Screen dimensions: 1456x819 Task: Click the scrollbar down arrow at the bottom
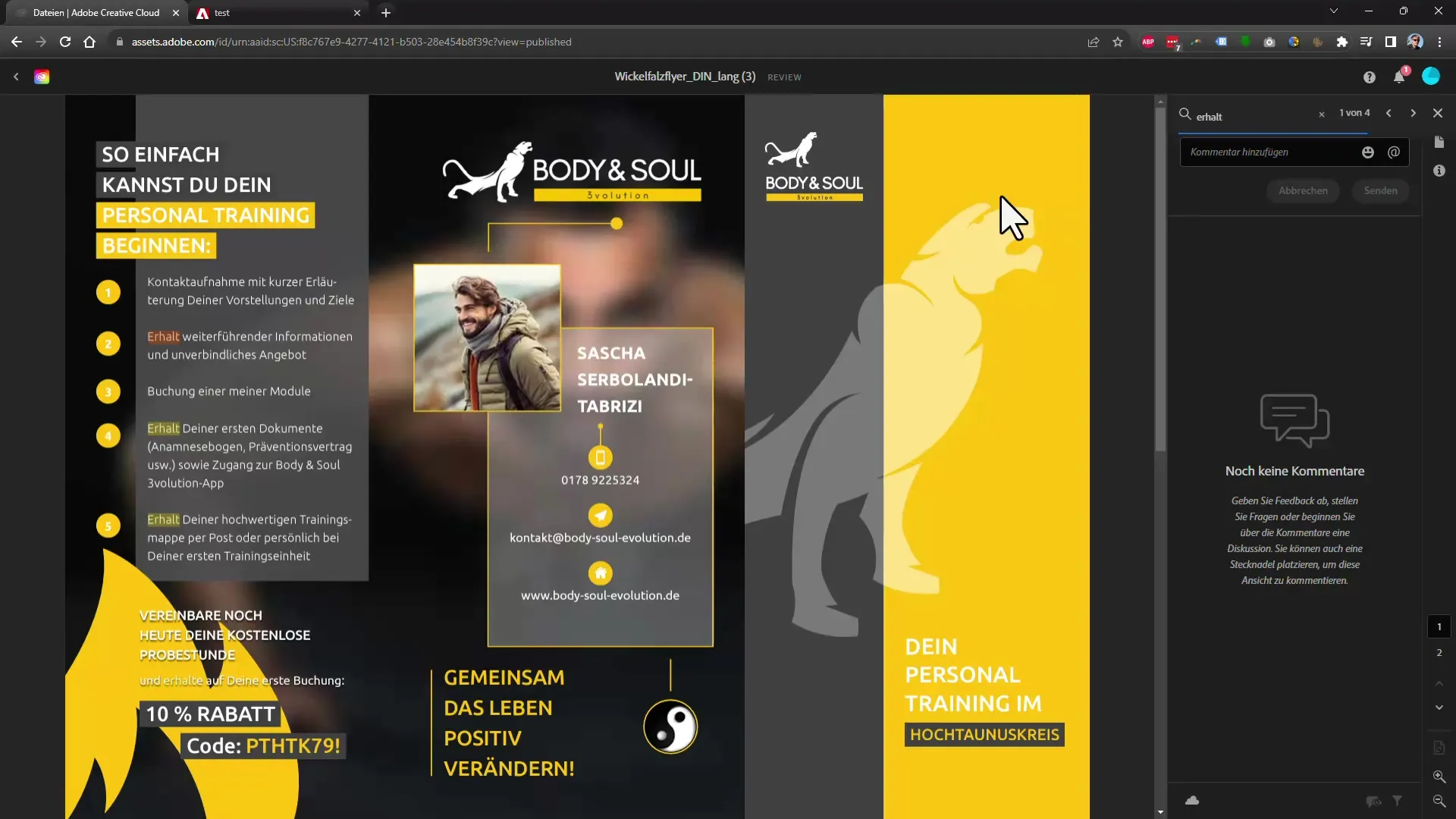1159,812
